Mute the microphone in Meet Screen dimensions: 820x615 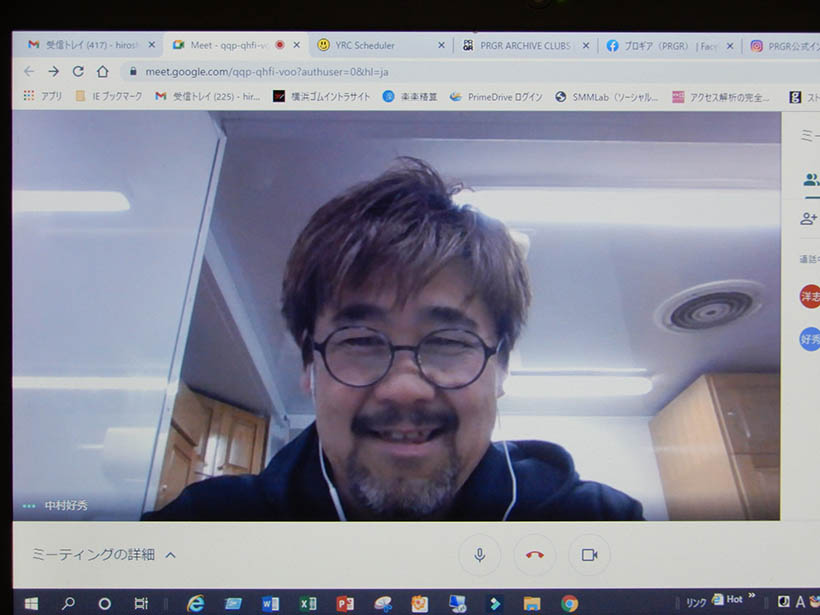coord(480,555)
